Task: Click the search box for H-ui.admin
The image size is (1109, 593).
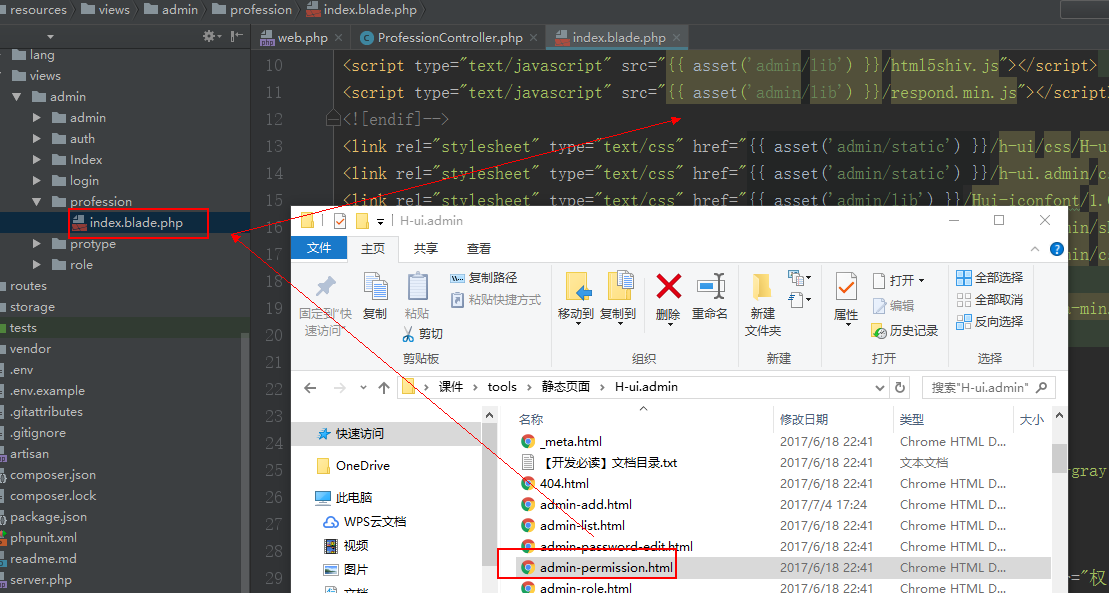Action: pyautogui.click(x=985, y=387)
